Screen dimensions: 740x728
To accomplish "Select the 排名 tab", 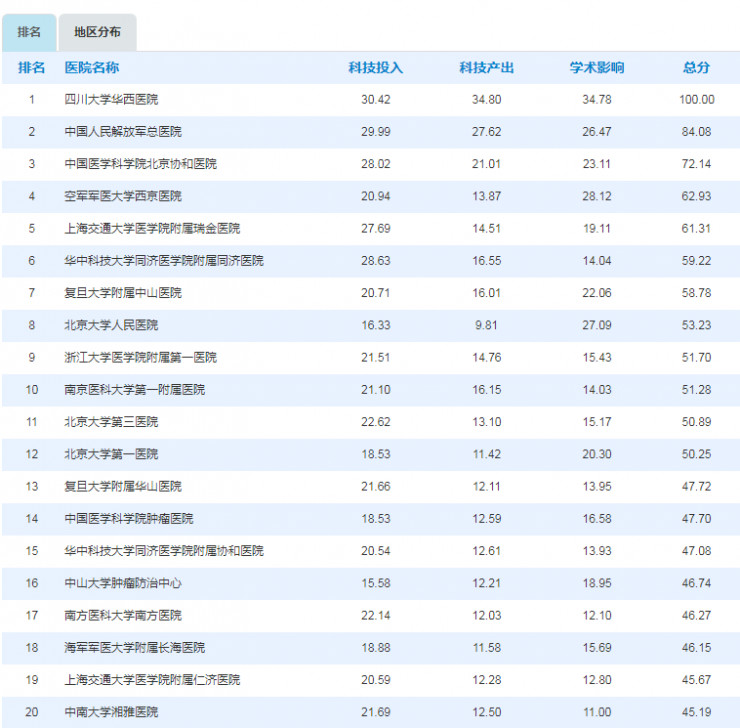I will click(29, 32).
